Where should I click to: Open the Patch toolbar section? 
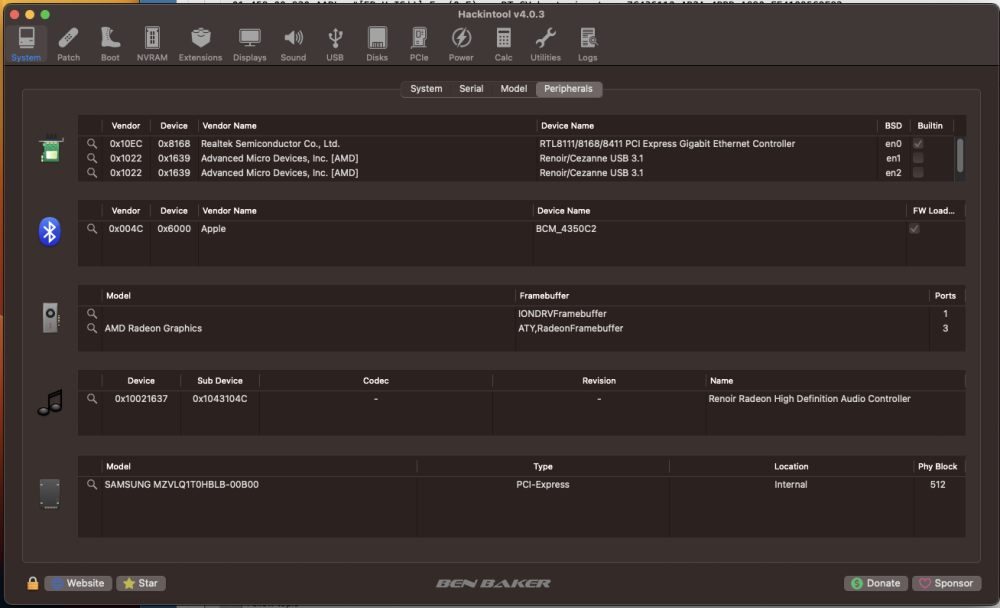click(x=68, y=44)
